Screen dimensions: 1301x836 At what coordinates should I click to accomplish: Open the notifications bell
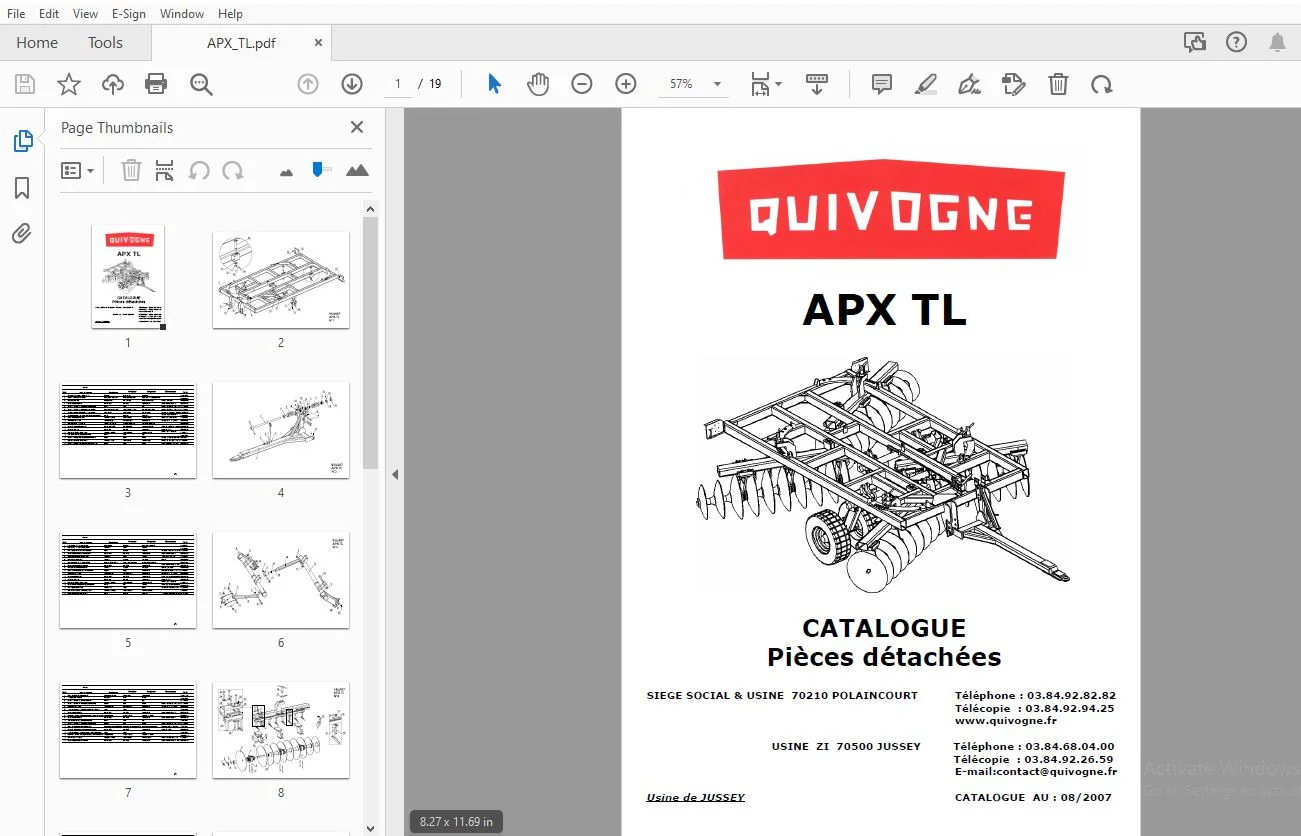1277,42
